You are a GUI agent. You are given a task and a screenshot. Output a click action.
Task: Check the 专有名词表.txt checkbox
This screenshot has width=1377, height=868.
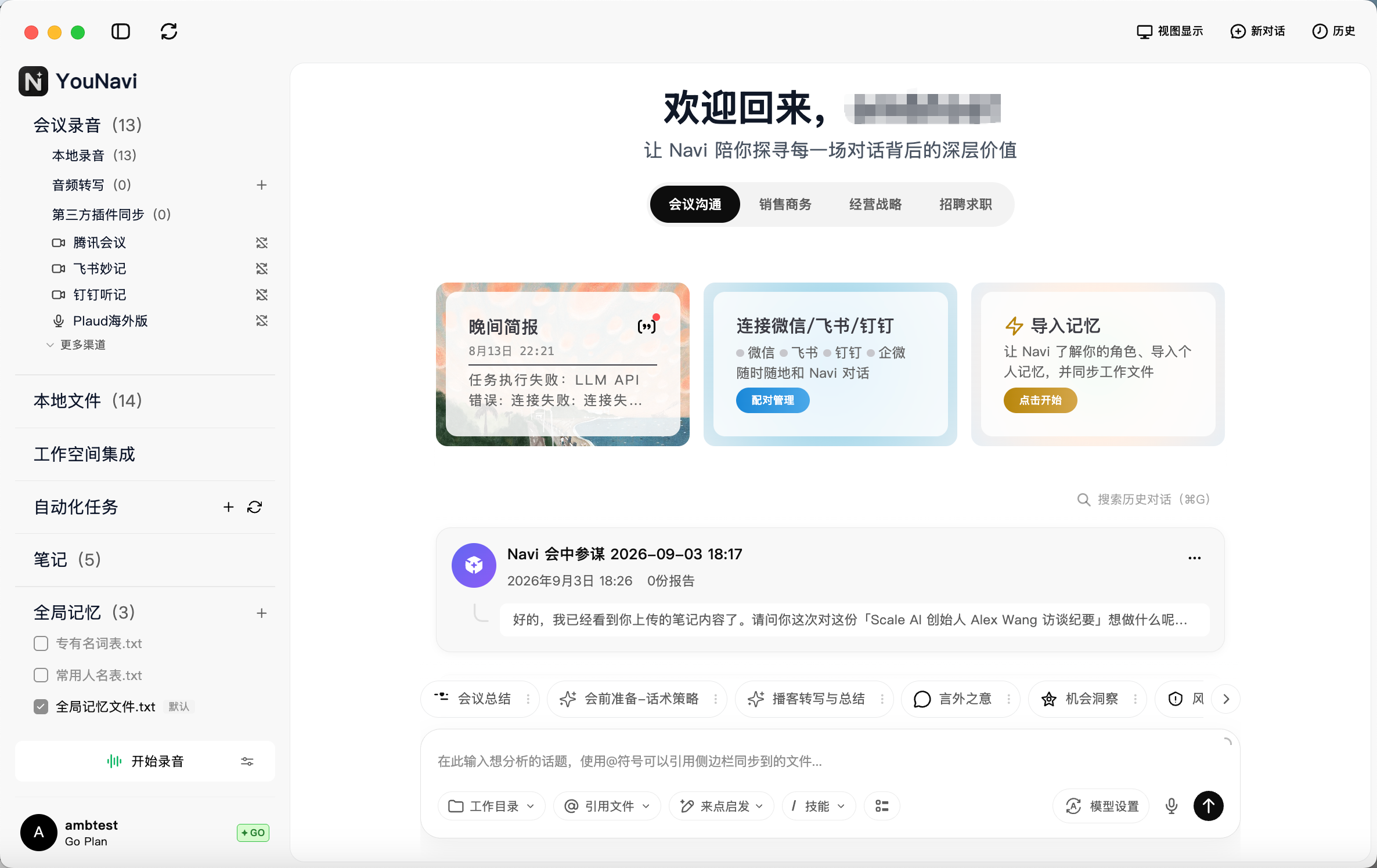click(x=41, y=643)
